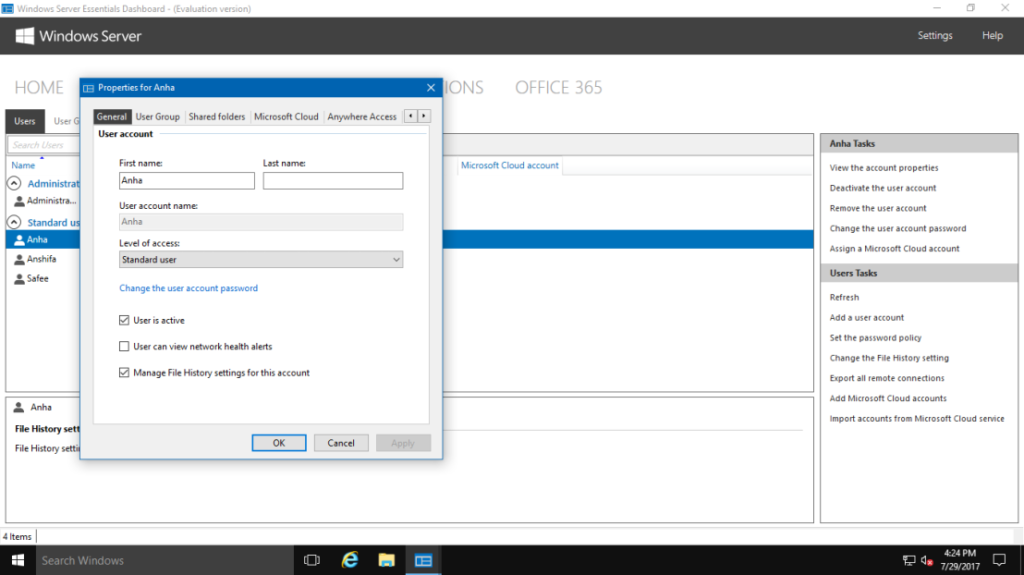Click the Search Windows taskbar box
This screenshot has height=575, width=1024.
point(164,560)
